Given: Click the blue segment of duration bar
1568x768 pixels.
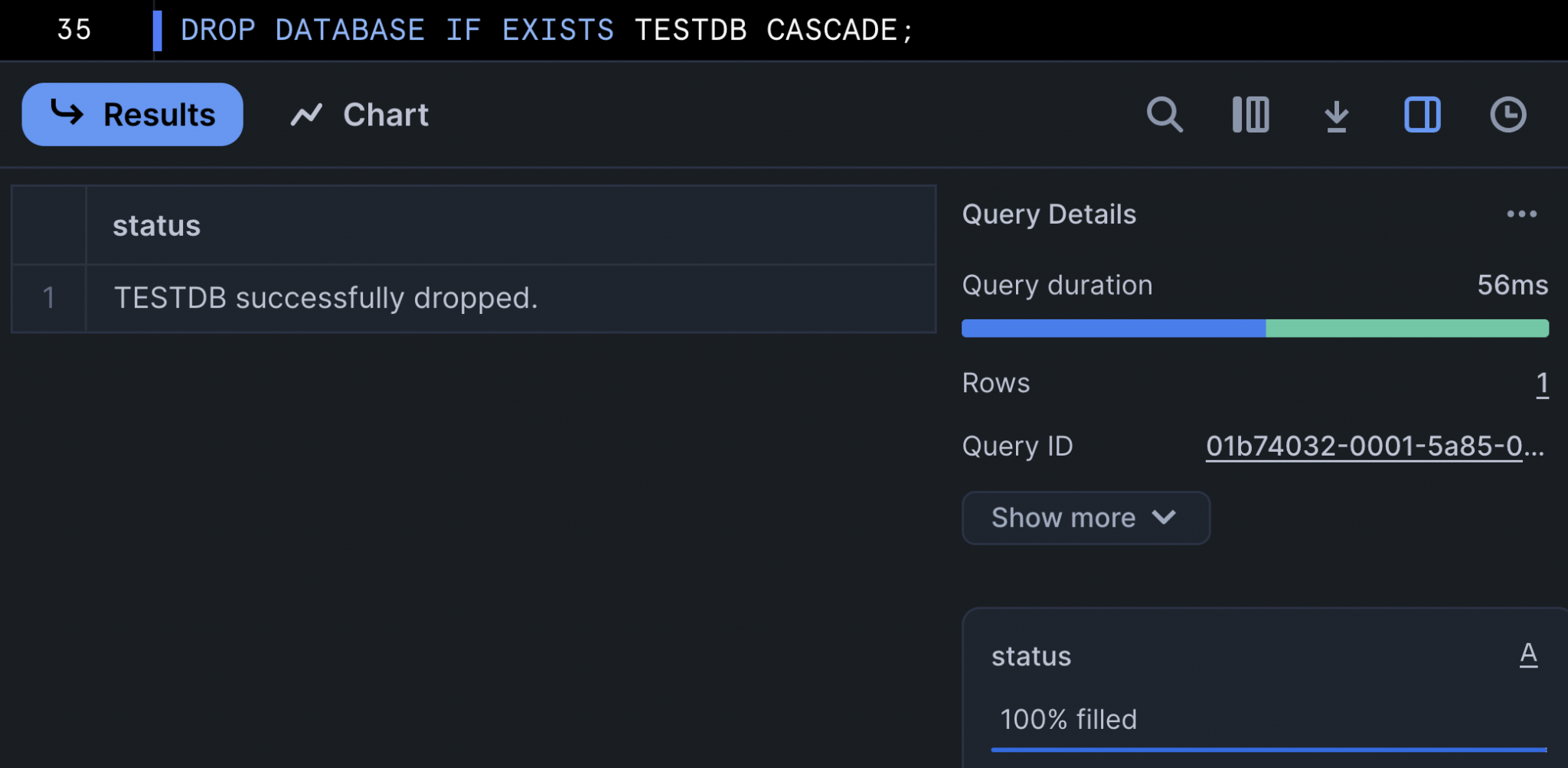Looking at the screenshot, I should pos(1113,328).
